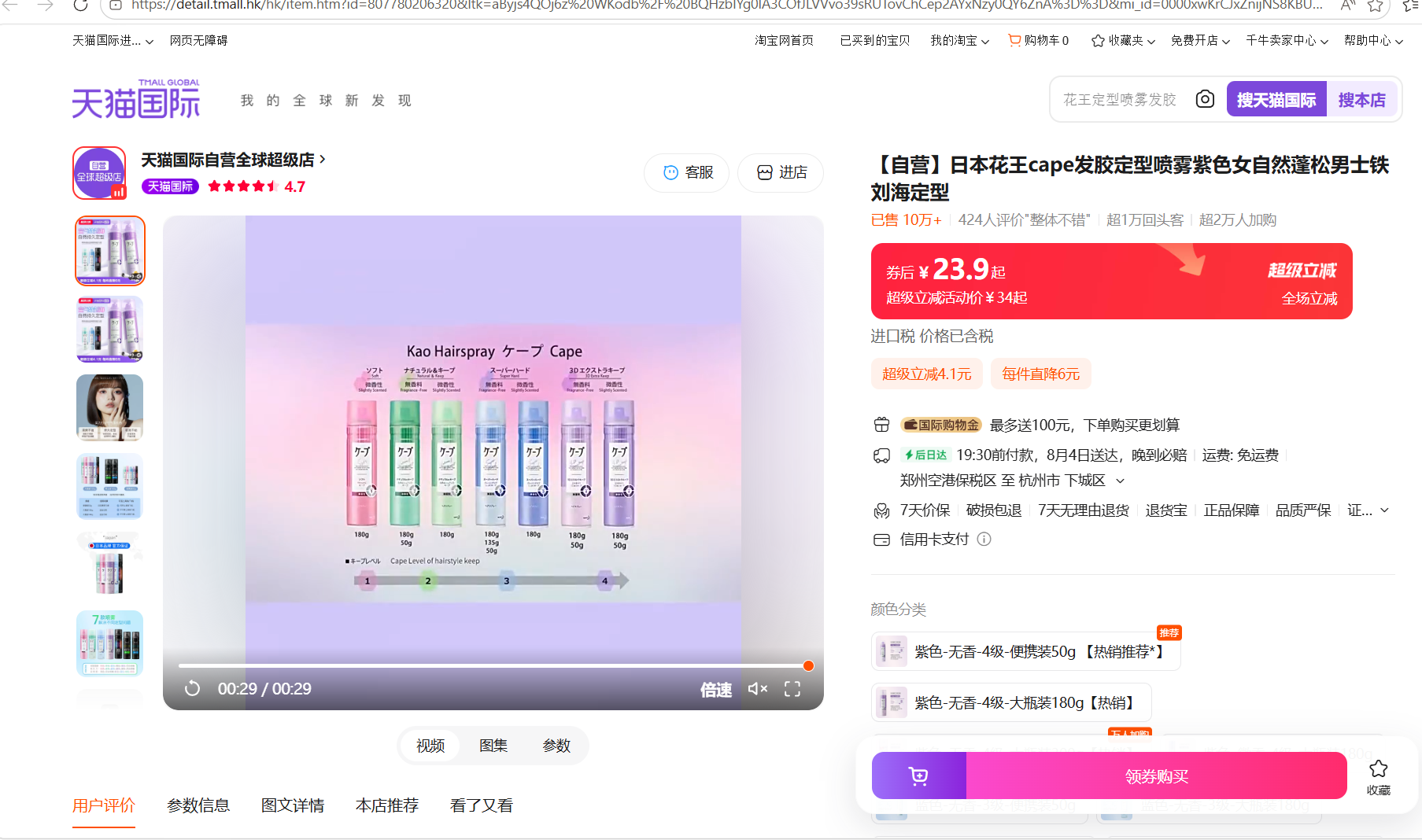Click the video progress bar handle
The height and width of the screenshot is (840, 1422).
[808, 666]
